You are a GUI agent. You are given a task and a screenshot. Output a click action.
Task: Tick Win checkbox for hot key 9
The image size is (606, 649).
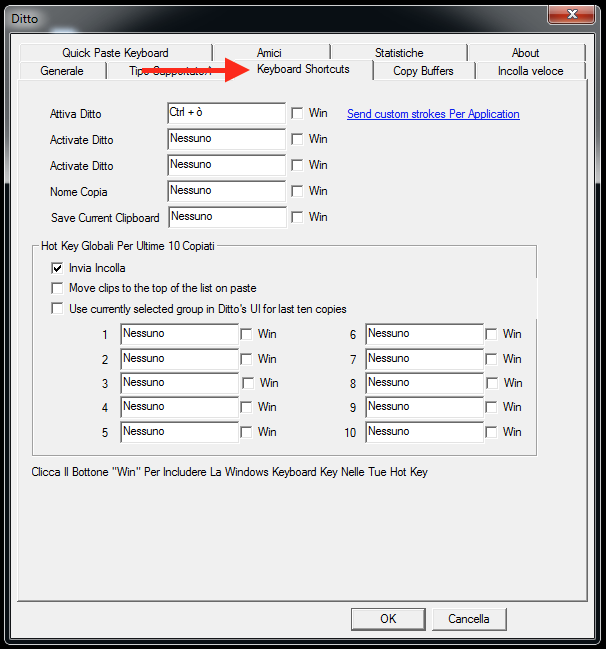(x=491, y=407)
